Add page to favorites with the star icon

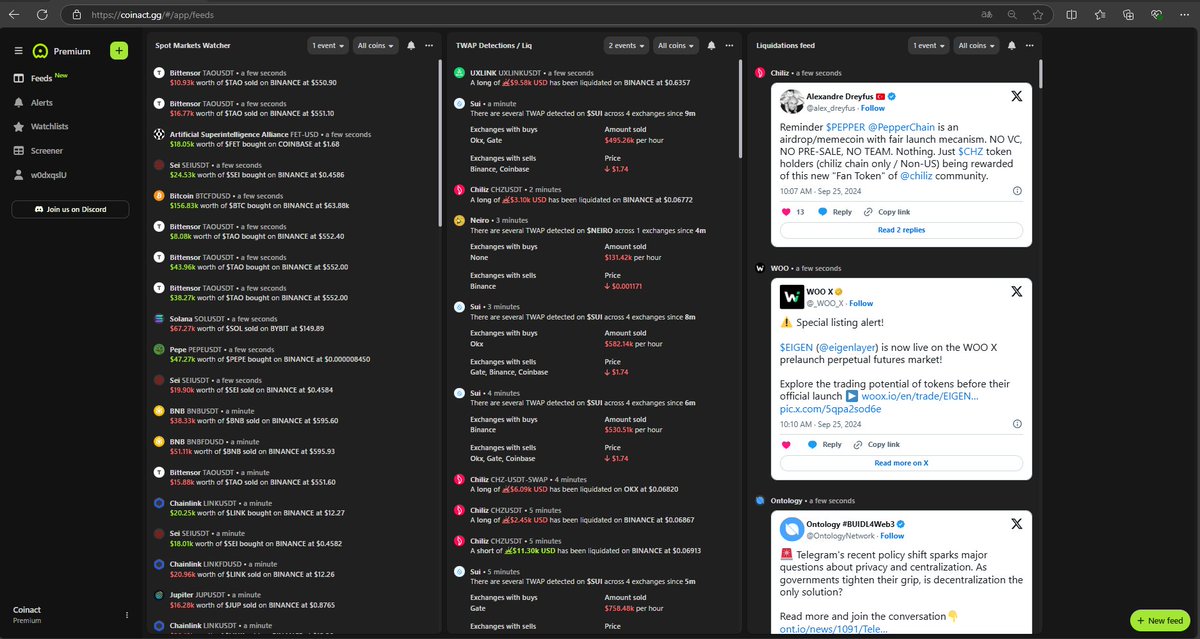coord(1040,15)
